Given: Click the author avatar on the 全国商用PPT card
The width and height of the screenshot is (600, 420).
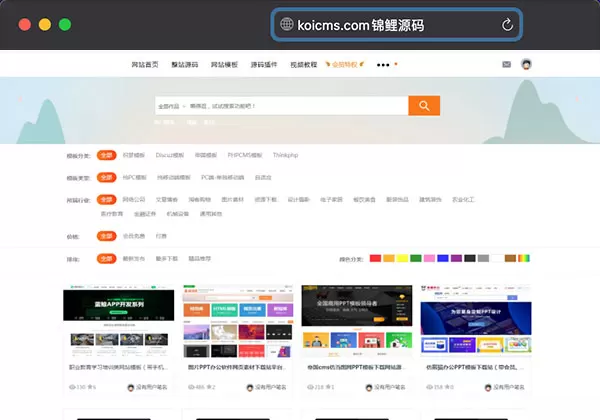Looking at the screenshot, I should coord(369,387).
